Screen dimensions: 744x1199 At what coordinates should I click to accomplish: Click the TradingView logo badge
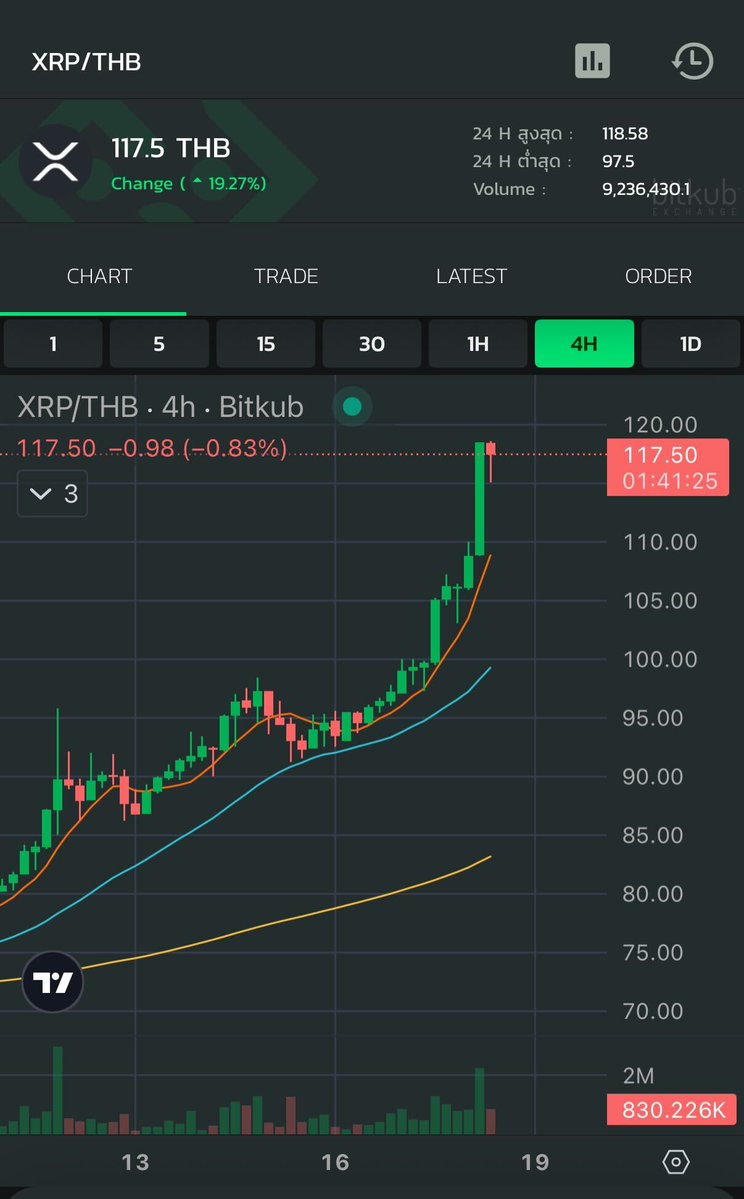pyautogui.click(x=53, y=982)
